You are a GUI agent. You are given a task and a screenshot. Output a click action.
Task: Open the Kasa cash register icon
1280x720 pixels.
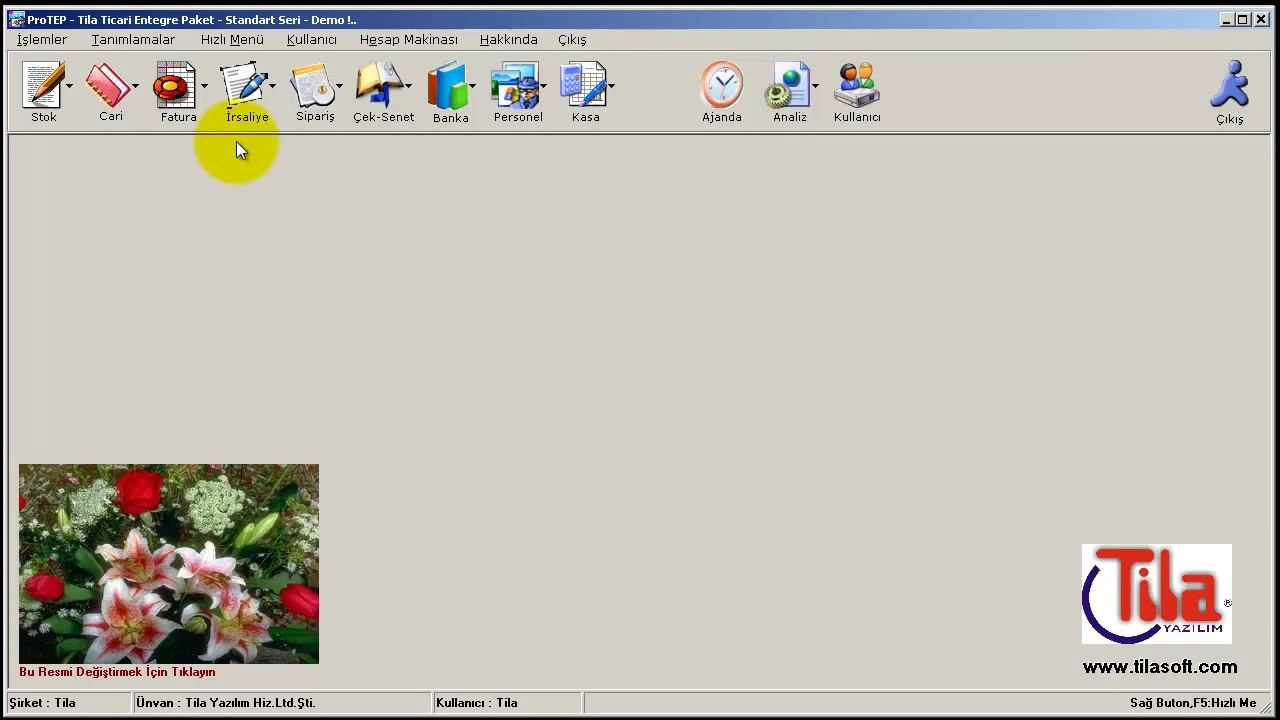click(x=583, y=86)
